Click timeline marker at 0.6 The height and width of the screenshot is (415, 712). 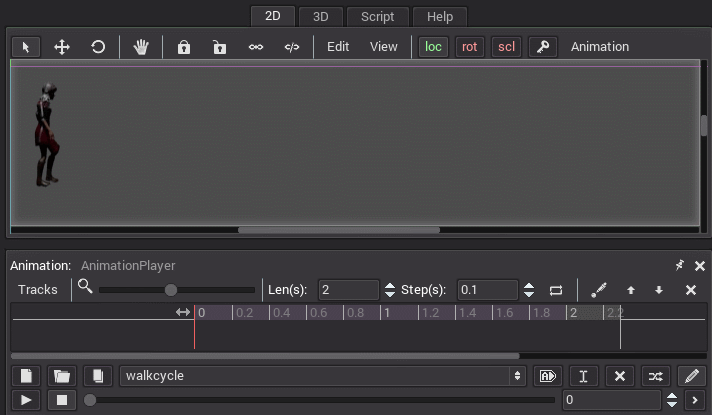click(318, 312)
